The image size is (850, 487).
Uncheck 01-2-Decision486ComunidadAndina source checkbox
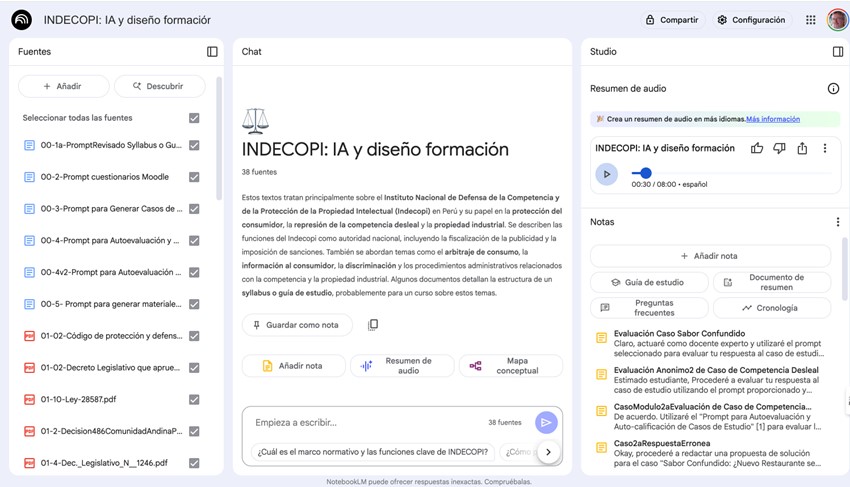(194, 431)
